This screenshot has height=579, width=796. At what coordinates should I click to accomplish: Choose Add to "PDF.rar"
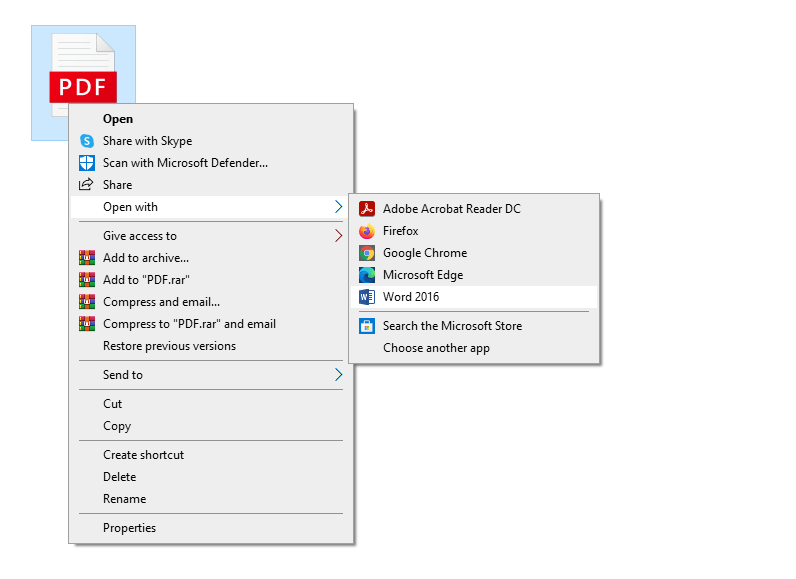[210, 280]
